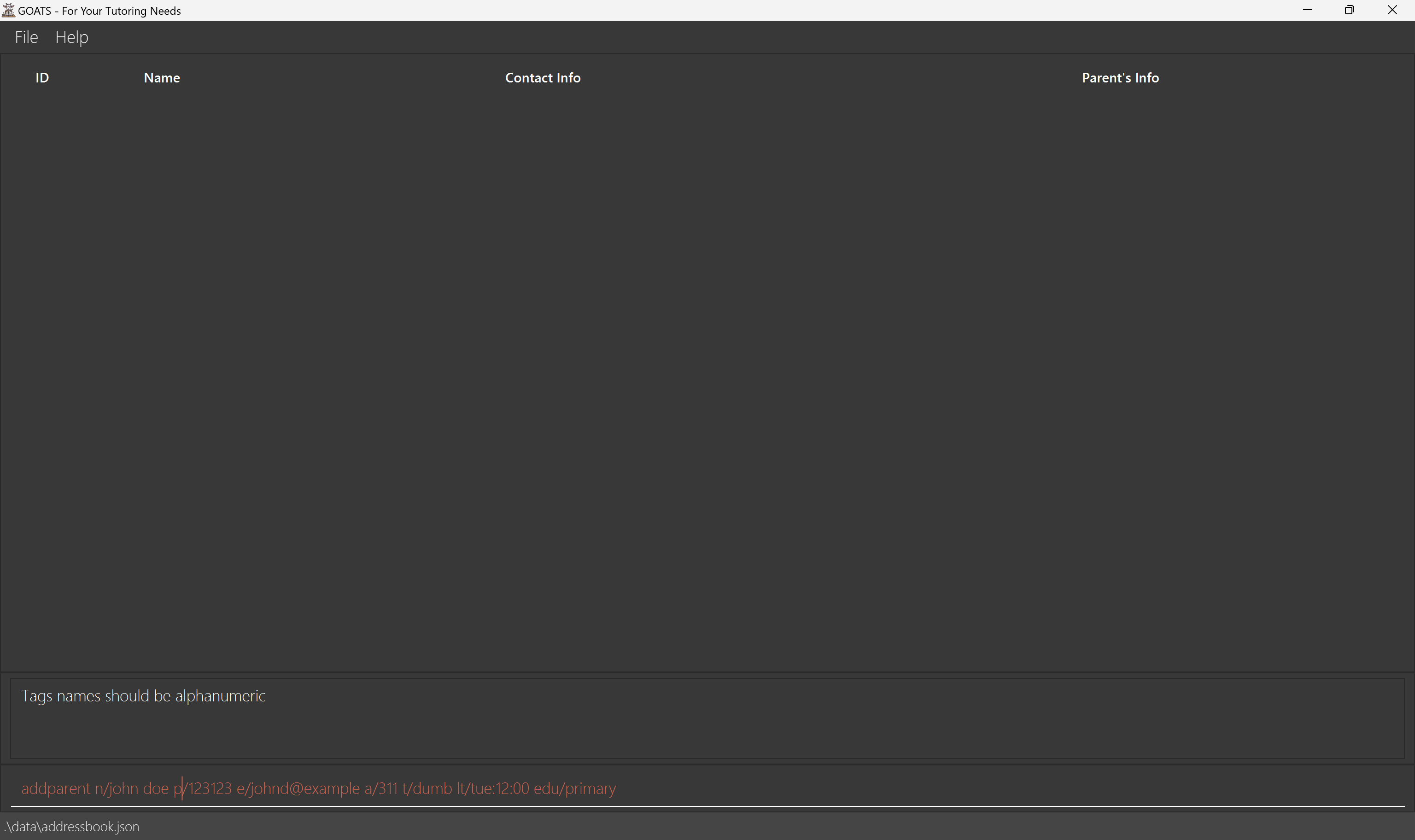
Task: Click the addressbook.json path in status bar
Action: [x=71, y=827]
